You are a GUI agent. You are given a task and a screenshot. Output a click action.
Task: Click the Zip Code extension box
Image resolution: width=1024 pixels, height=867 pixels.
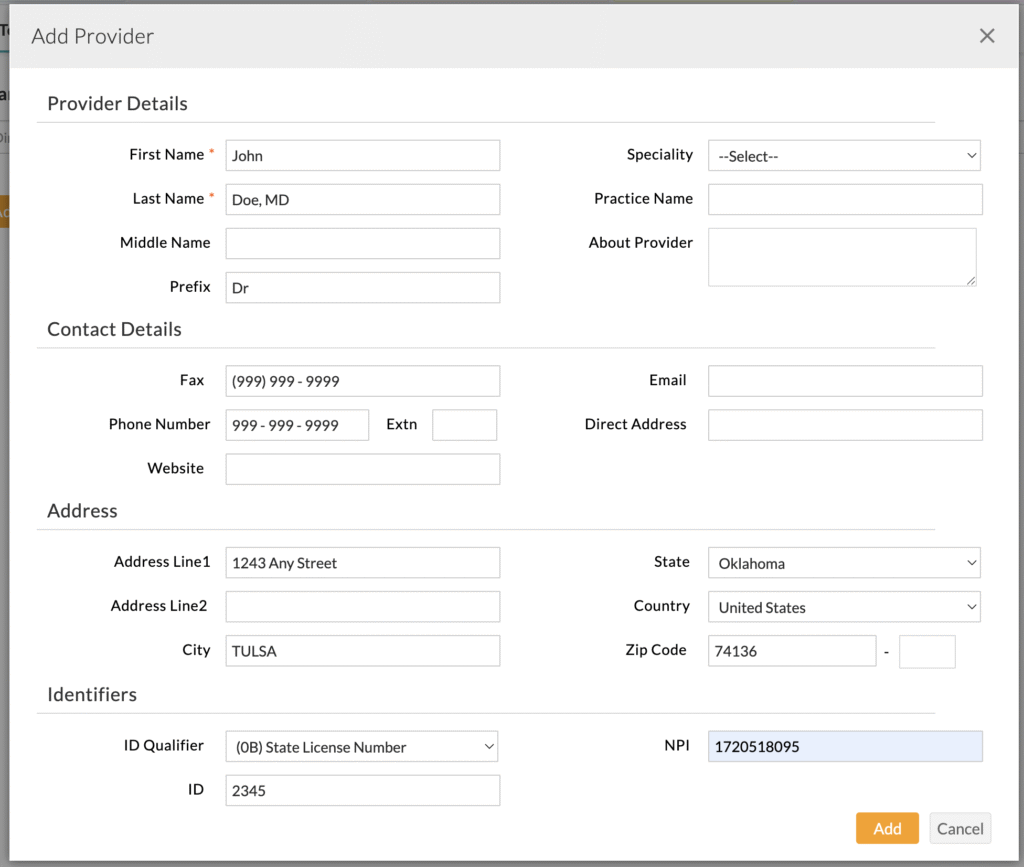927,651
